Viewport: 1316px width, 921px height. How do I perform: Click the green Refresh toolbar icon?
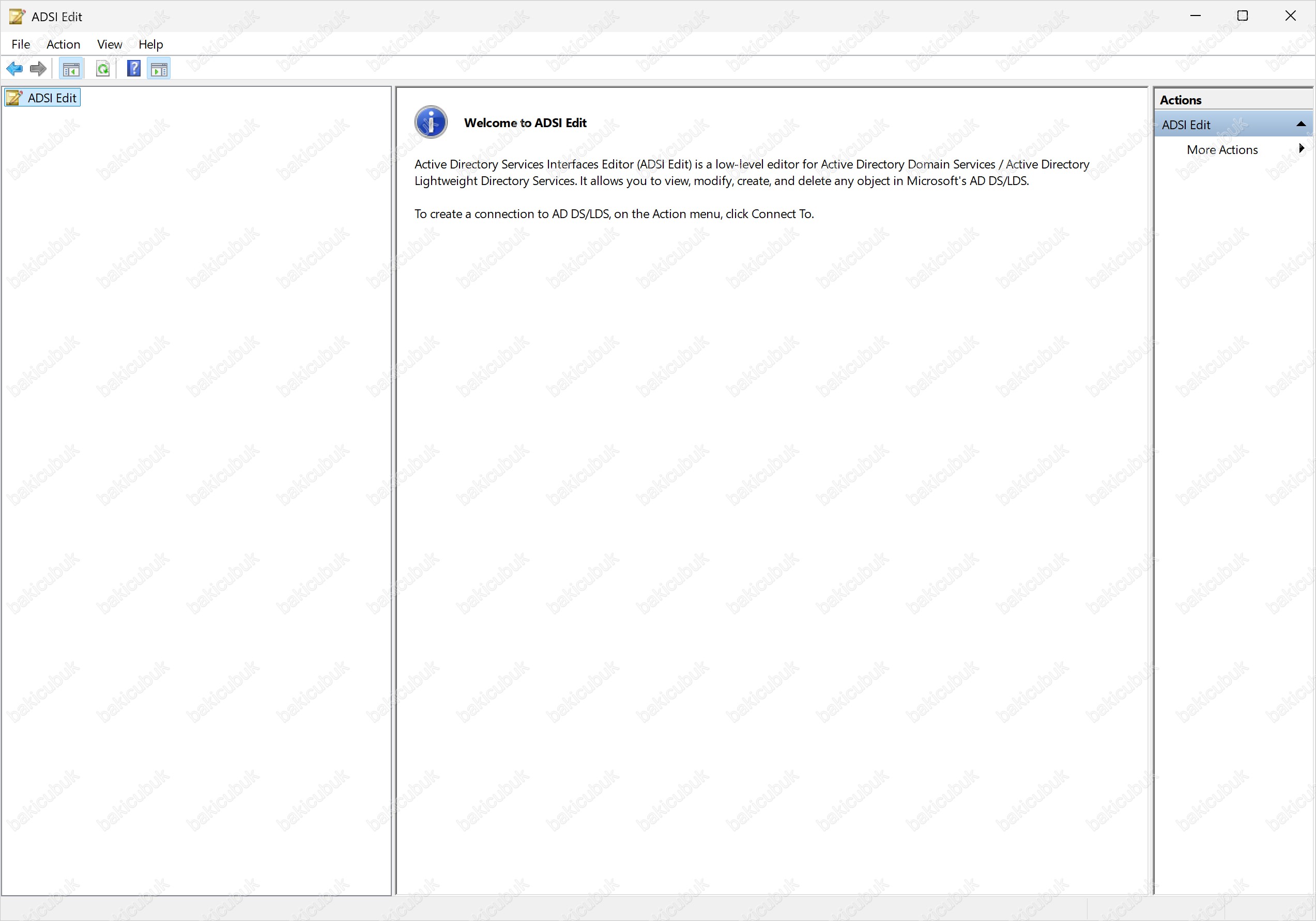[x=102, y=69]
